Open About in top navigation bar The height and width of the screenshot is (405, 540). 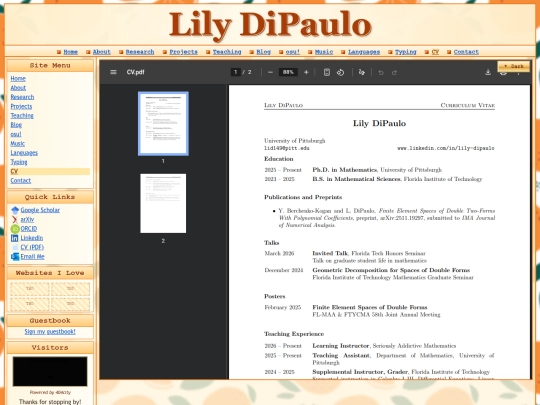point(102,52)
